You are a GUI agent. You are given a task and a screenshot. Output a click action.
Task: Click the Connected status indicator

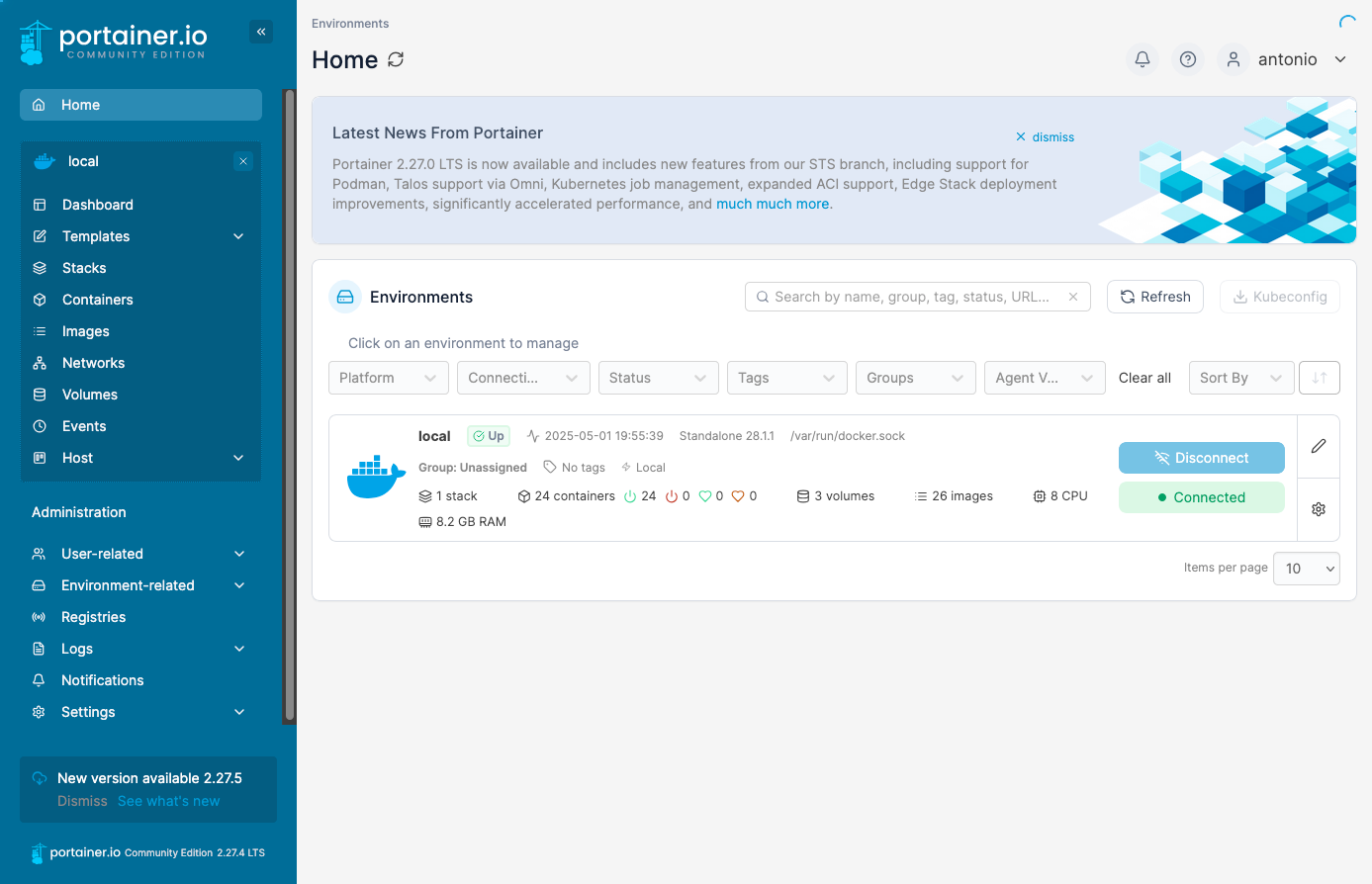1202,497
